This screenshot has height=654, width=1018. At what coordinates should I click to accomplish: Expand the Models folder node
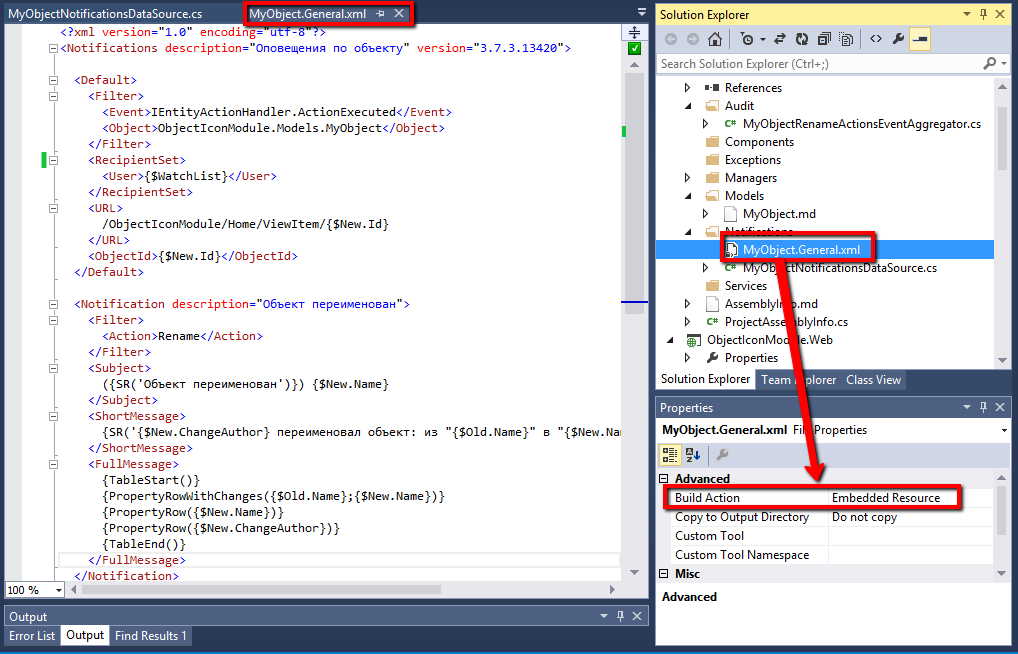(688, 196)
